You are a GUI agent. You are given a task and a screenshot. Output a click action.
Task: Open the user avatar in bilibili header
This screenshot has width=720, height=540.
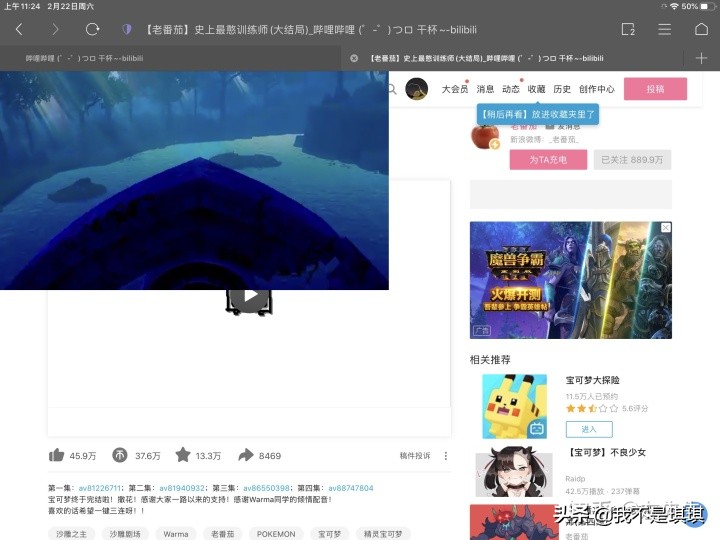416,89
